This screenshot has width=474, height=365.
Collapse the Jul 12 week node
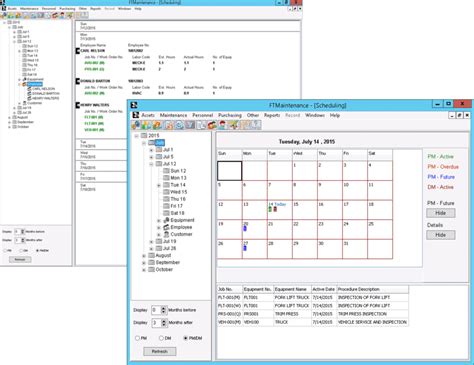click(151, 164)
